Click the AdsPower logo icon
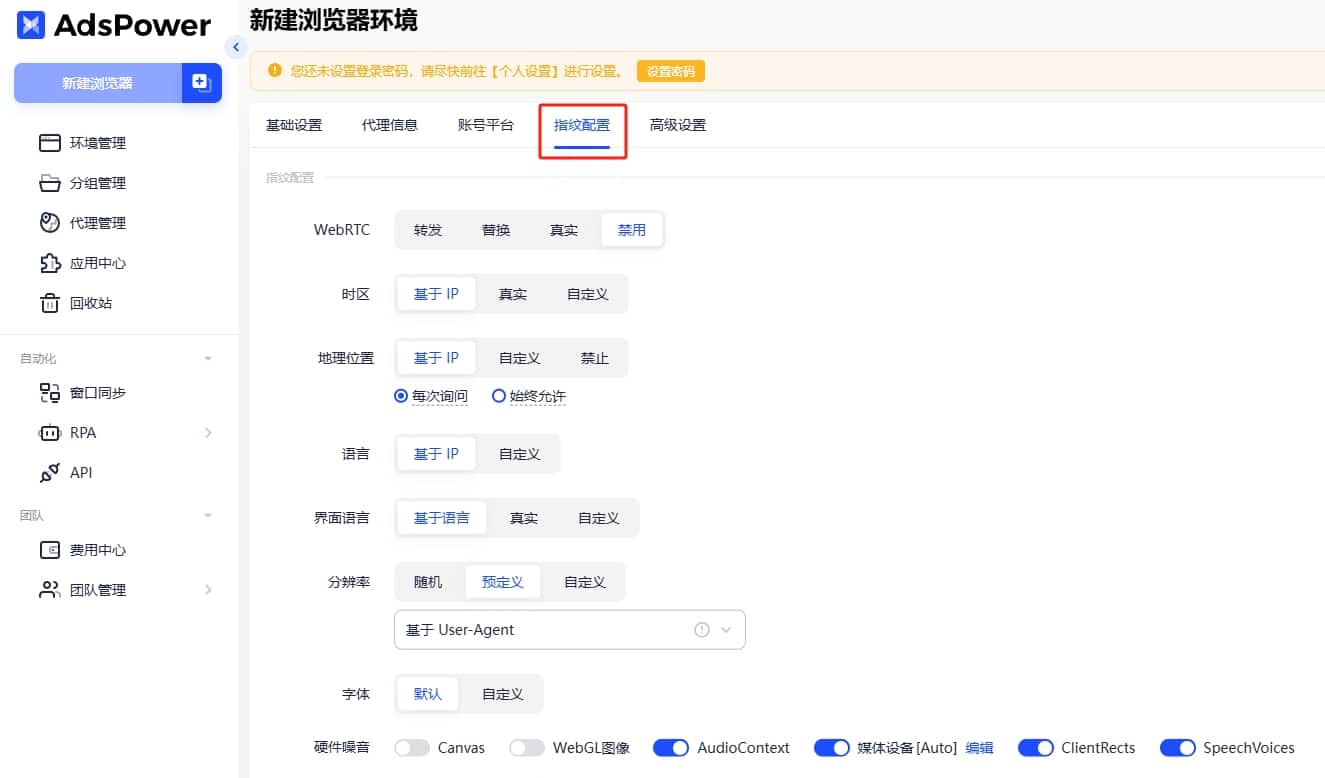This screenshot has width=1325, height=778. coord(31,25)
